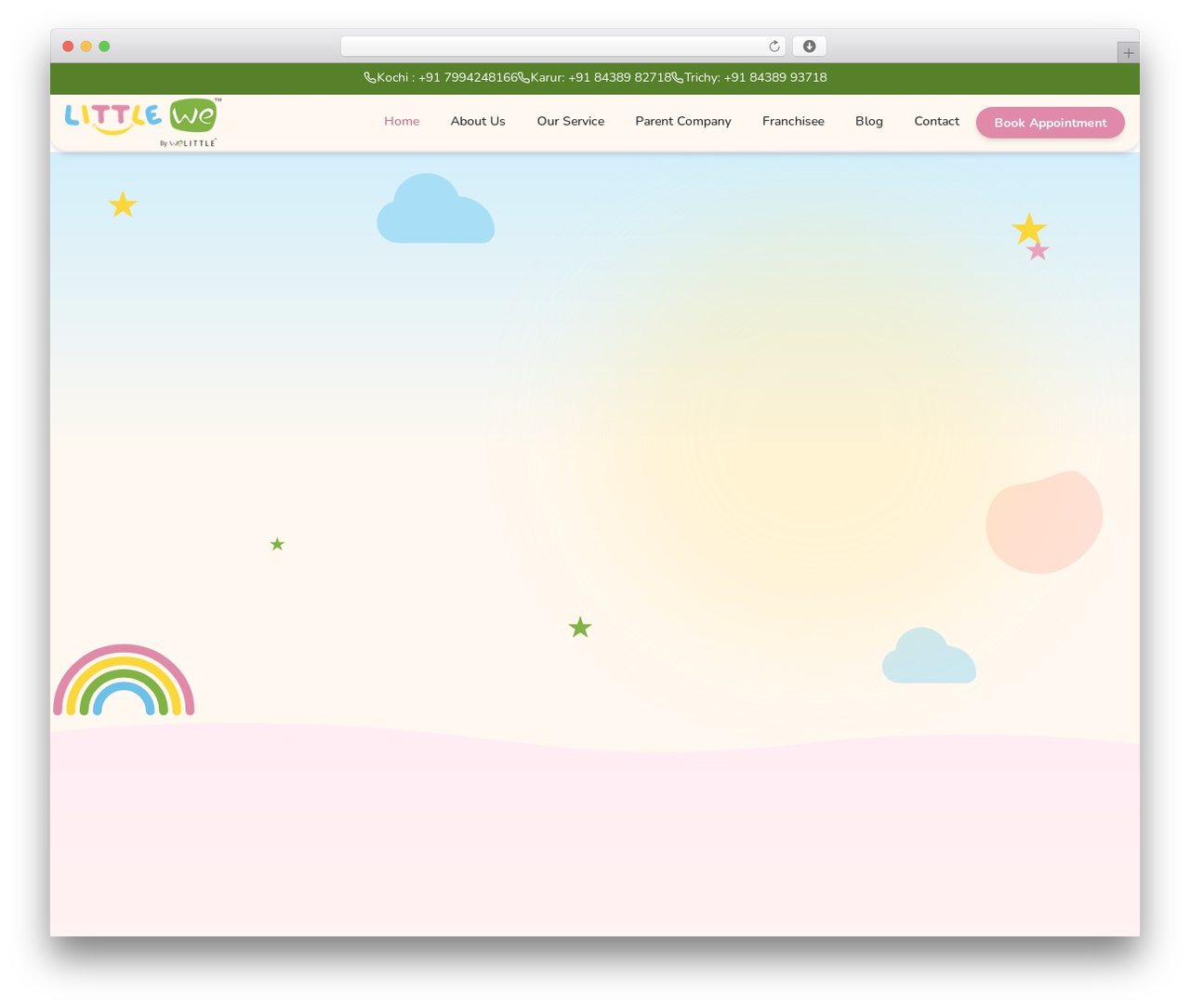Click the phone icon beside Karur

523,78
